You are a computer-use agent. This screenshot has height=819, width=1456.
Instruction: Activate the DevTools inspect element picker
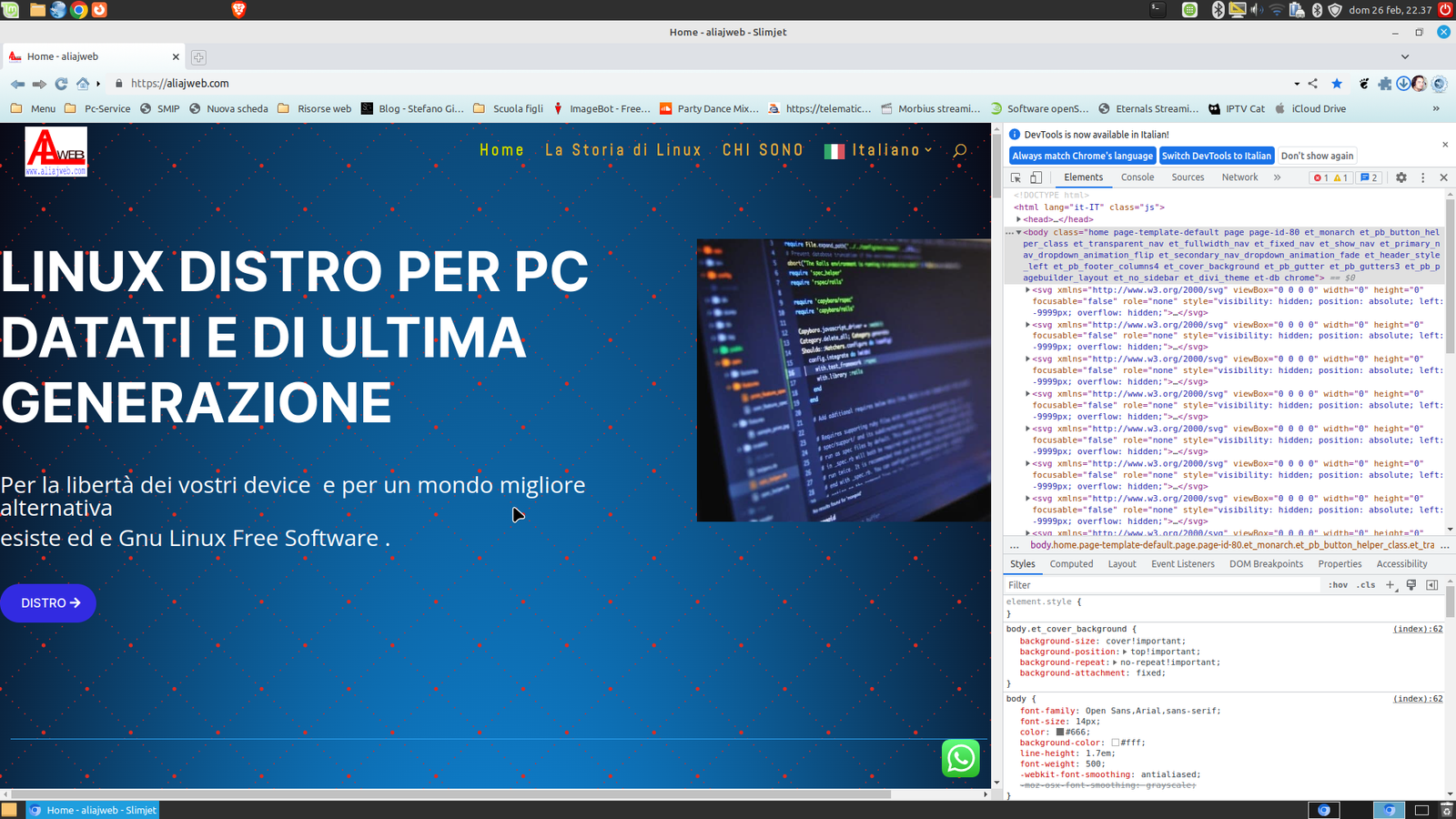[1016, 177]
